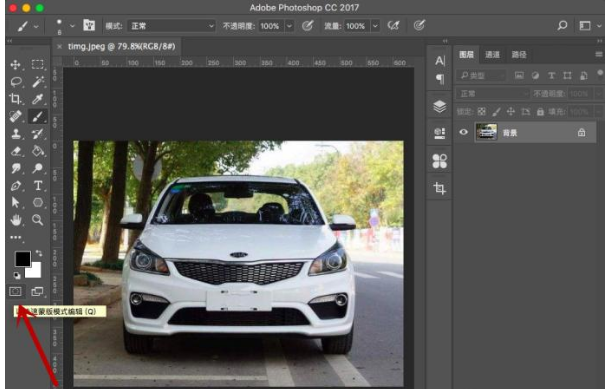This screenshot has width=606, height=389.
Task: Swap foreground and background colors
Action: (x=39, y=253)
